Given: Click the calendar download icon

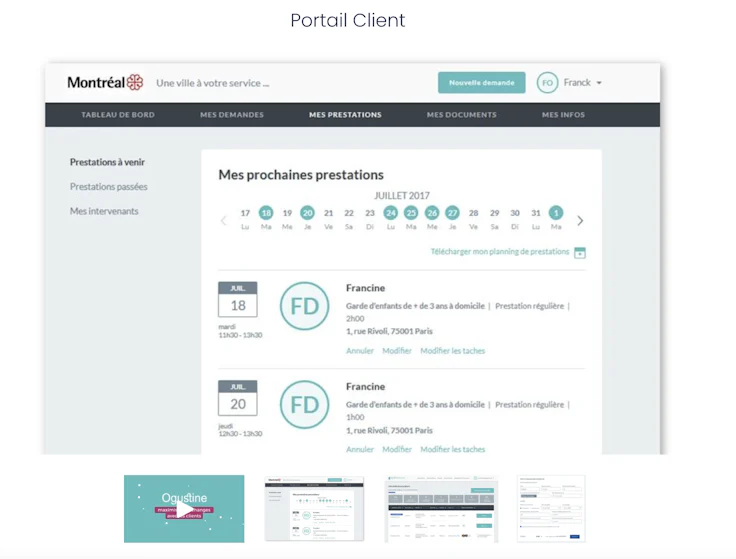Looking at the screenshot, I should (580, 253).
